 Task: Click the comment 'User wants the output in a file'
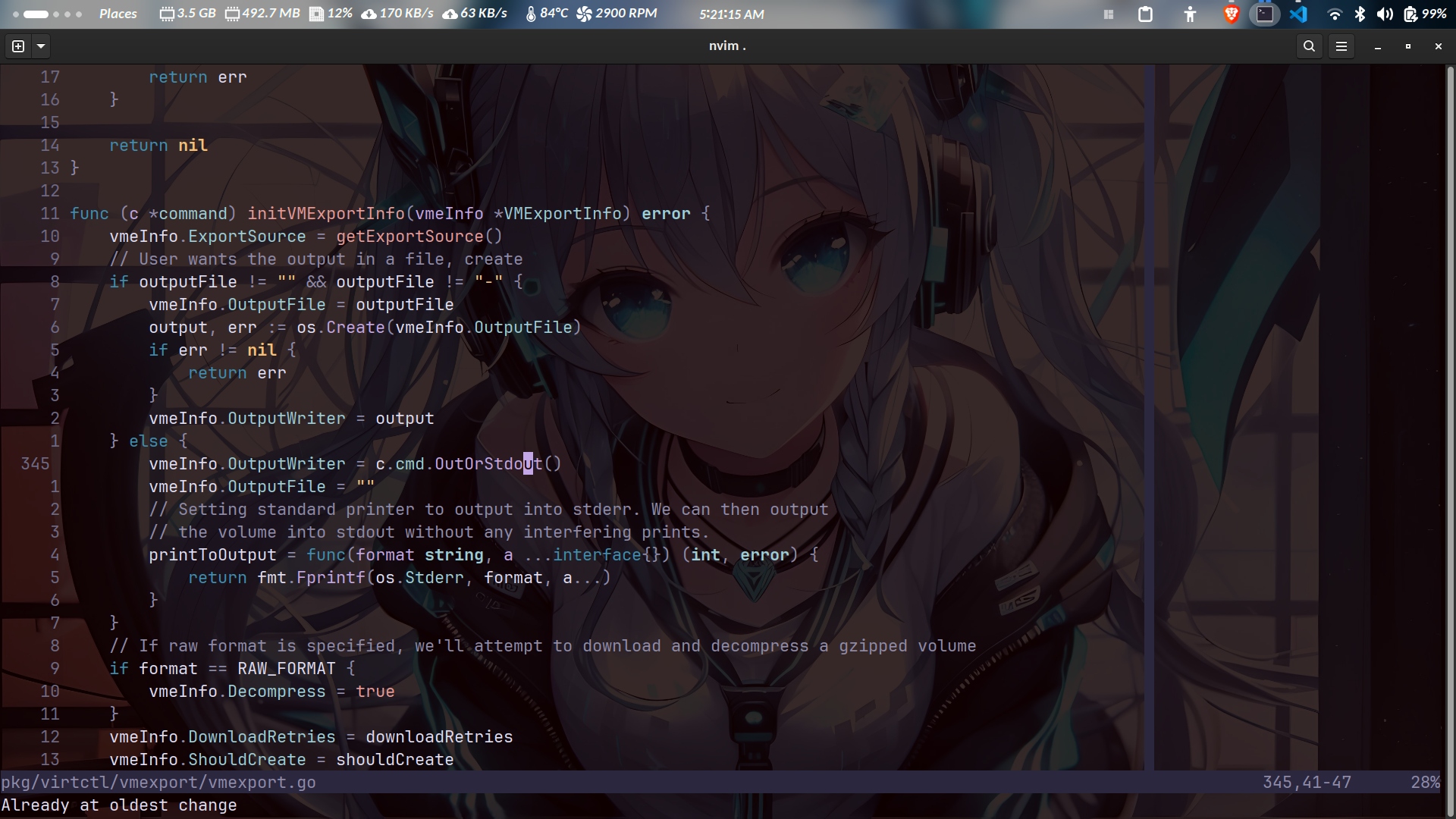pyautogui.click(x=316, y=259)
